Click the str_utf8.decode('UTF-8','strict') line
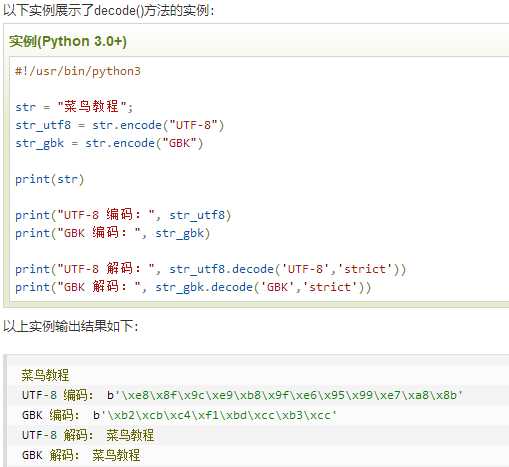Viewport: 509px width, 467px height. click(211, 269)
